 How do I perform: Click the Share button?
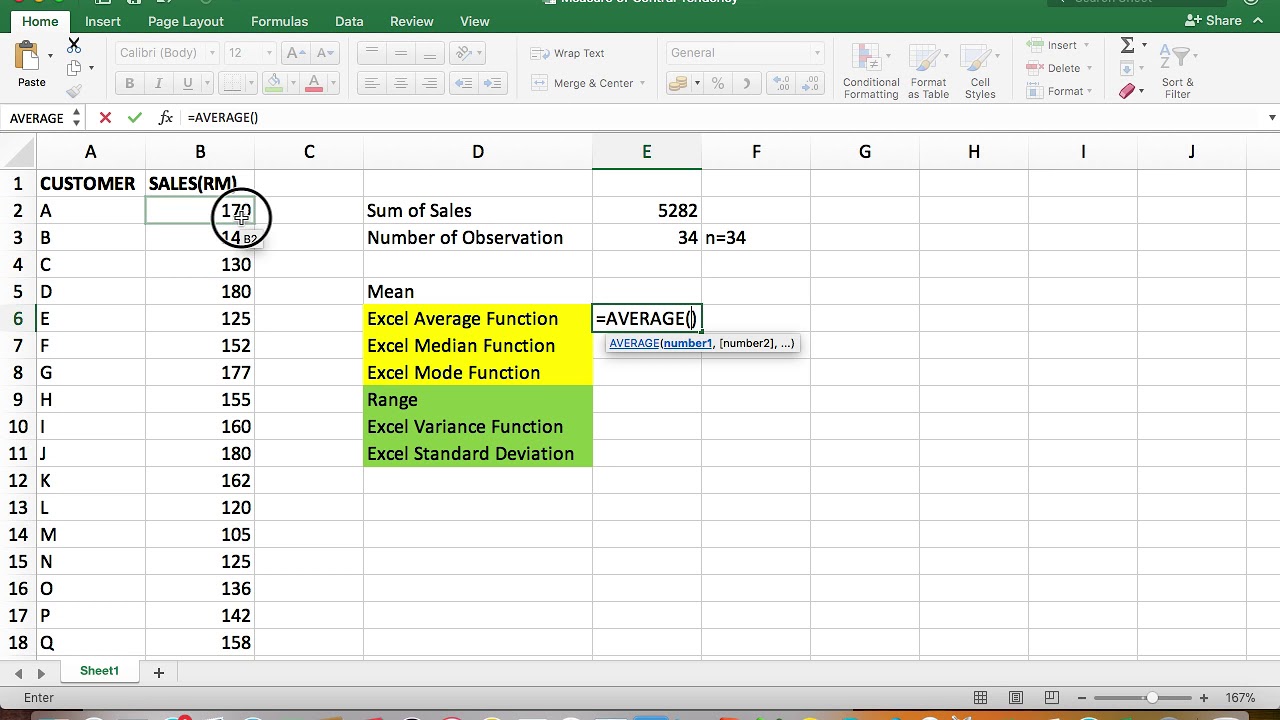click(x=1214, y=21)
